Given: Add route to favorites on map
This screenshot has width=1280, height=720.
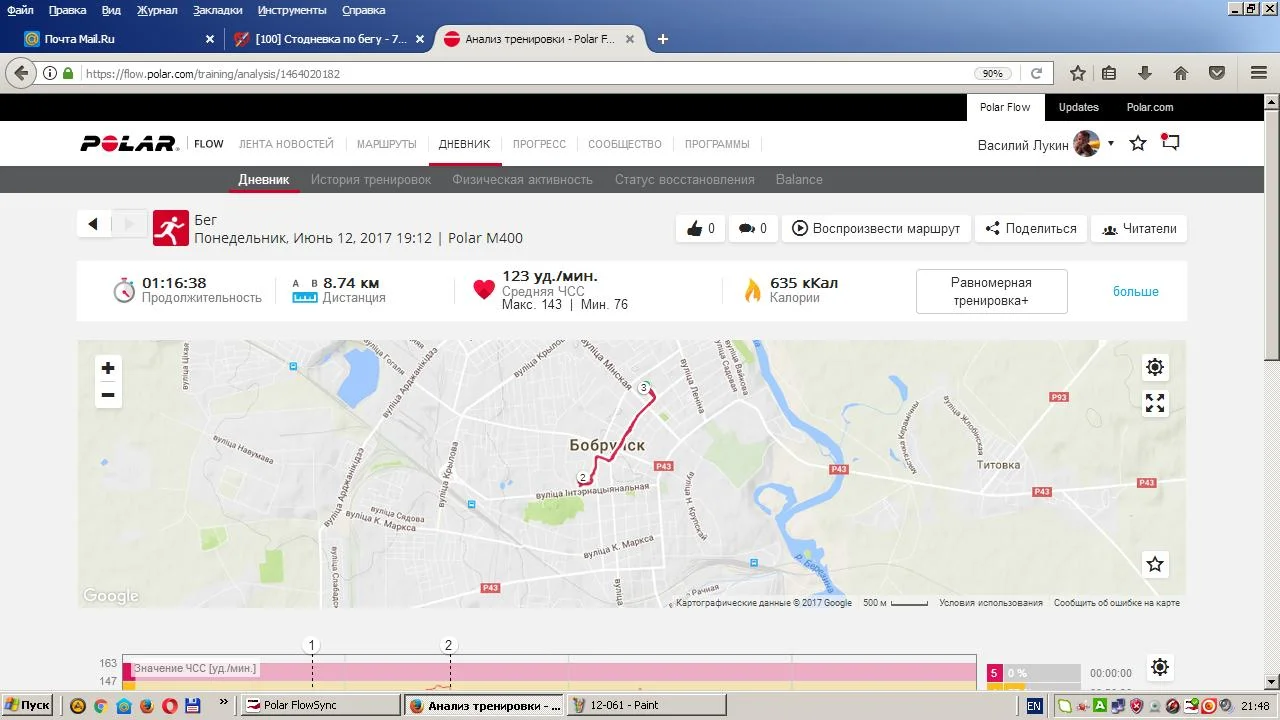Looking at the screenshot, I should point(1155,564).
